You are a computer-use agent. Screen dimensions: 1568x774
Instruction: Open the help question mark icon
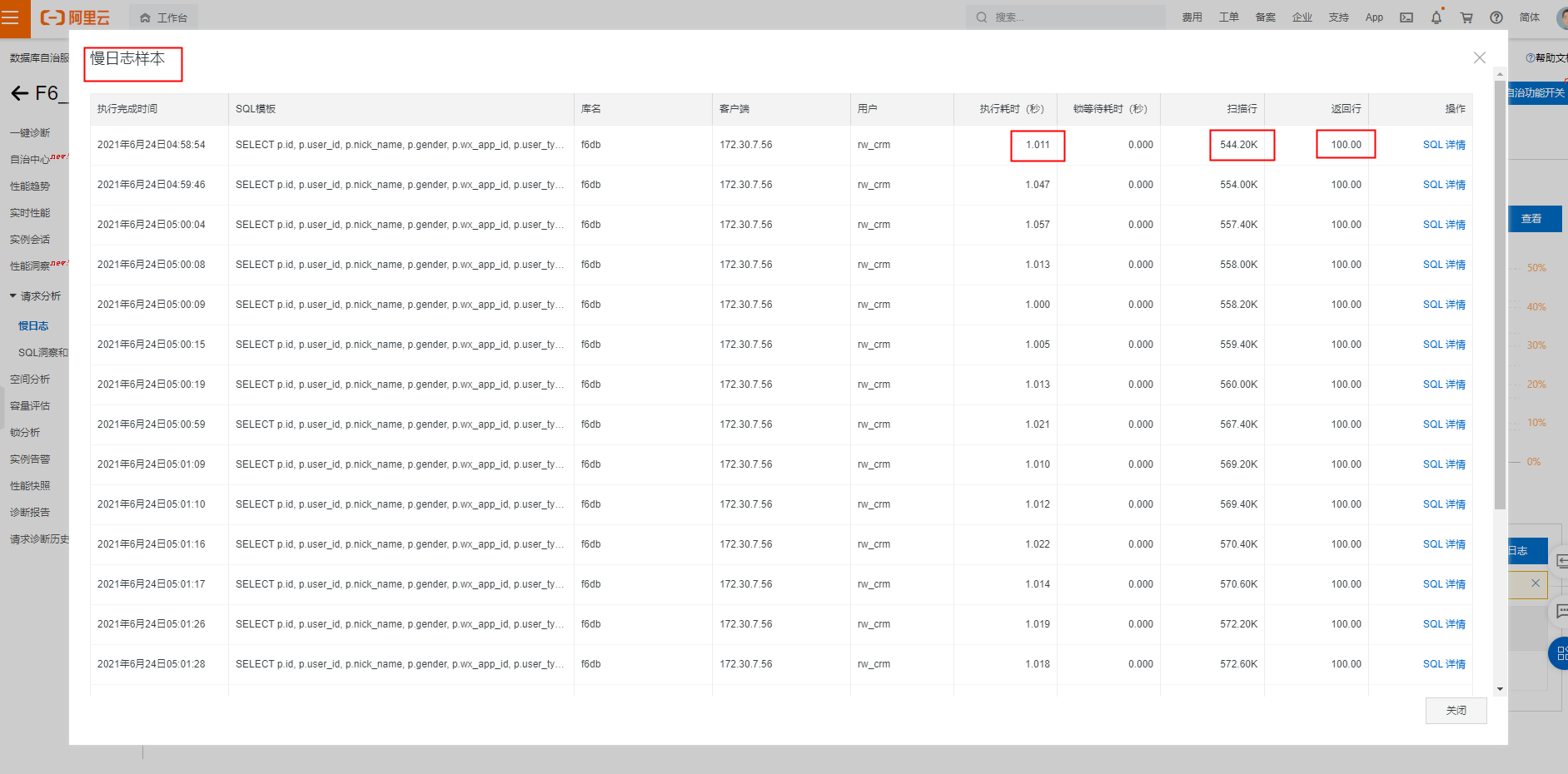(1496, 17)
